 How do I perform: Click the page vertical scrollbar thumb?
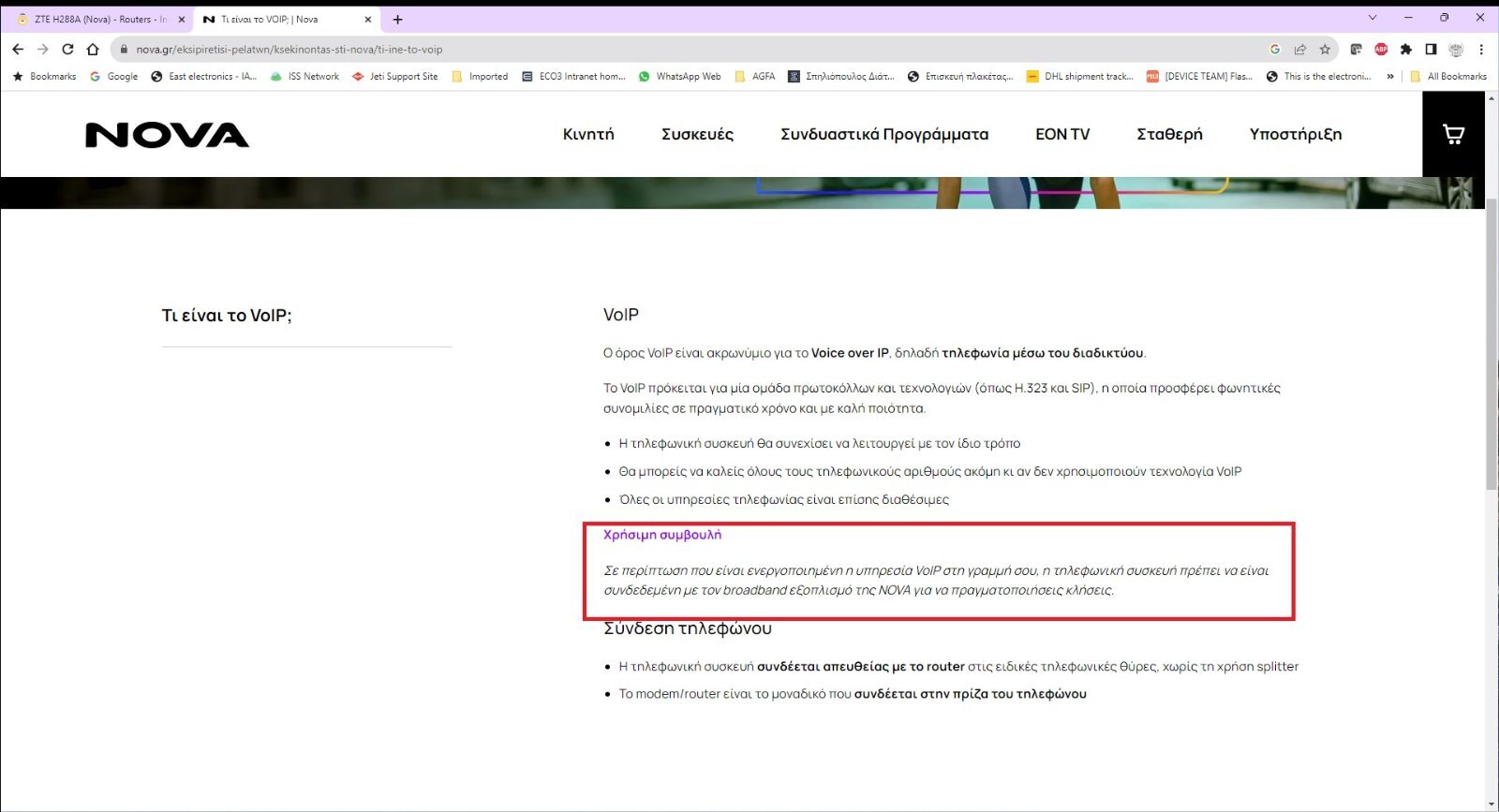[1492, 344]
